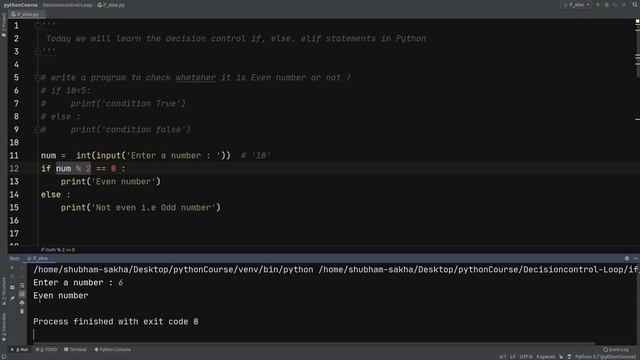Click the cursor position indicator in status bar
Image resolution: width=640 pixels, height=360 pixels.
click(x=503, y=357)
